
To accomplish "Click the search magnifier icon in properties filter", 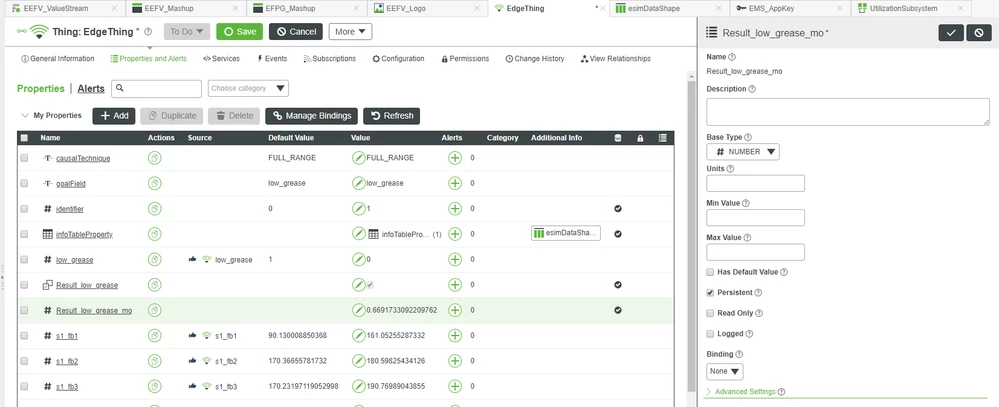I will coord(120,89).
